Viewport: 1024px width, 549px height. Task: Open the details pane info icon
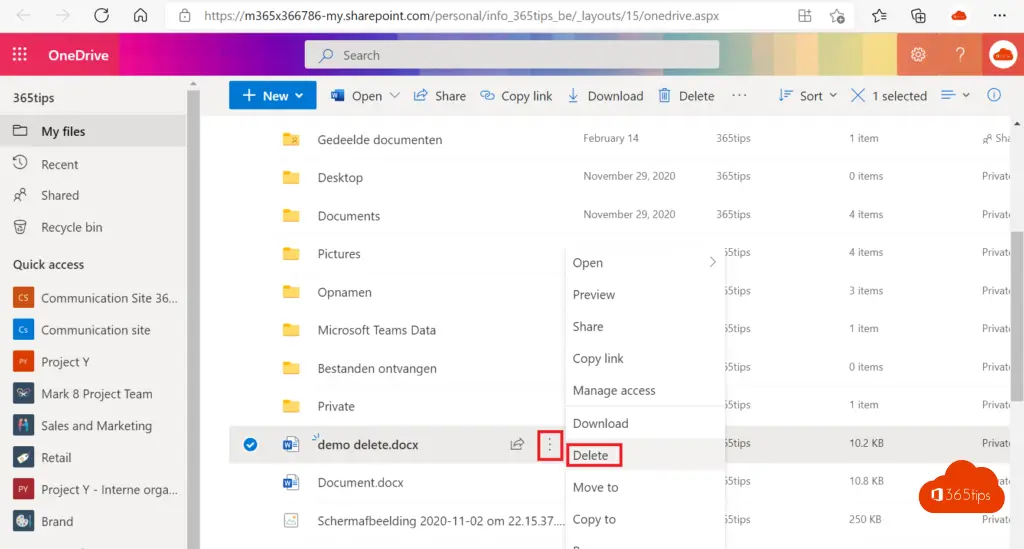pyautogui.click(x=994, y=95)
